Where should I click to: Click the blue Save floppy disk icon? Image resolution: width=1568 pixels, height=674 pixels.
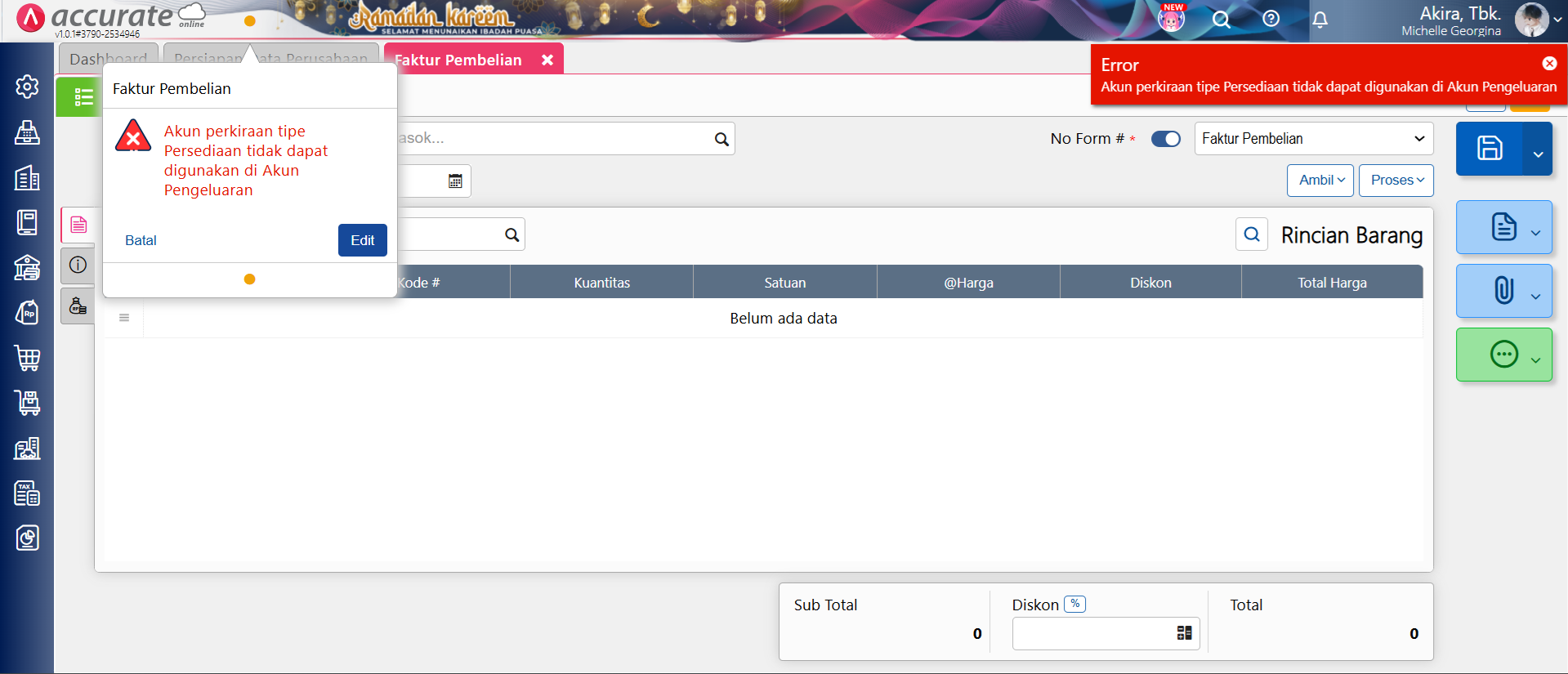tap(1489, 149)
